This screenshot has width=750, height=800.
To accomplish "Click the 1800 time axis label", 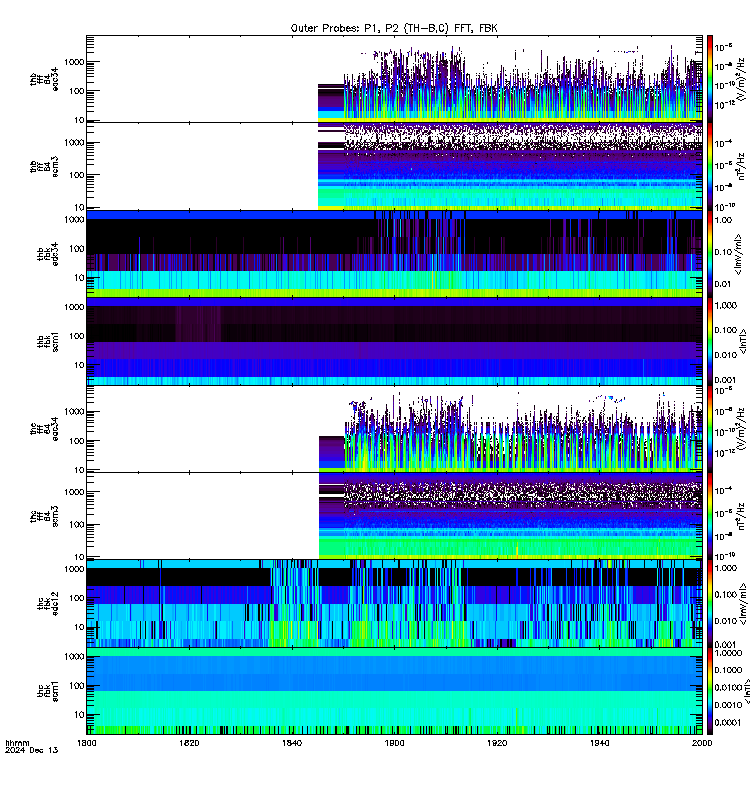I will coord(86,743).
